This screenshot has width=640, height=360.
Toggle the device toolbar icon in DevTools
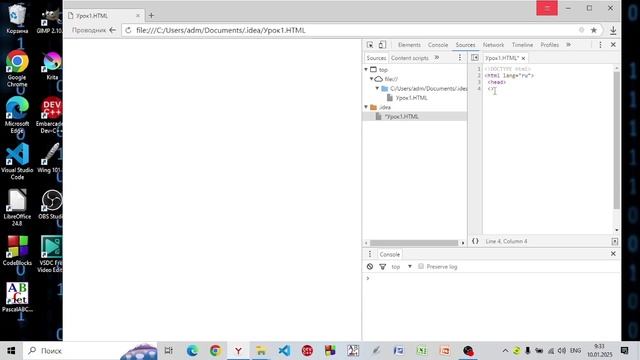pyautogui.click(x=382, y=45)
